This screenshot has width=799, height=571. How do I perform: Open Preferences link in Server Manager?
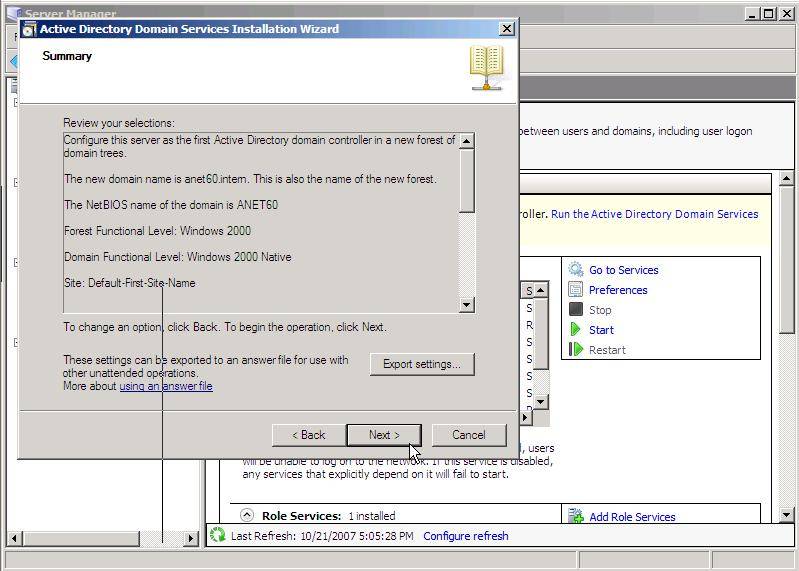coord(618,290)
